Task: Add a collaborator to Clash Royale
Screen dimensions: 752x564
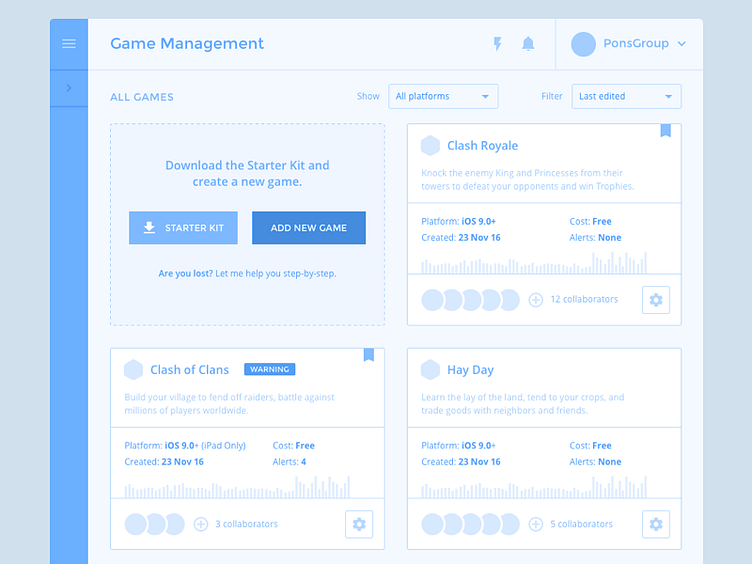Action: (x=536, y=300)
